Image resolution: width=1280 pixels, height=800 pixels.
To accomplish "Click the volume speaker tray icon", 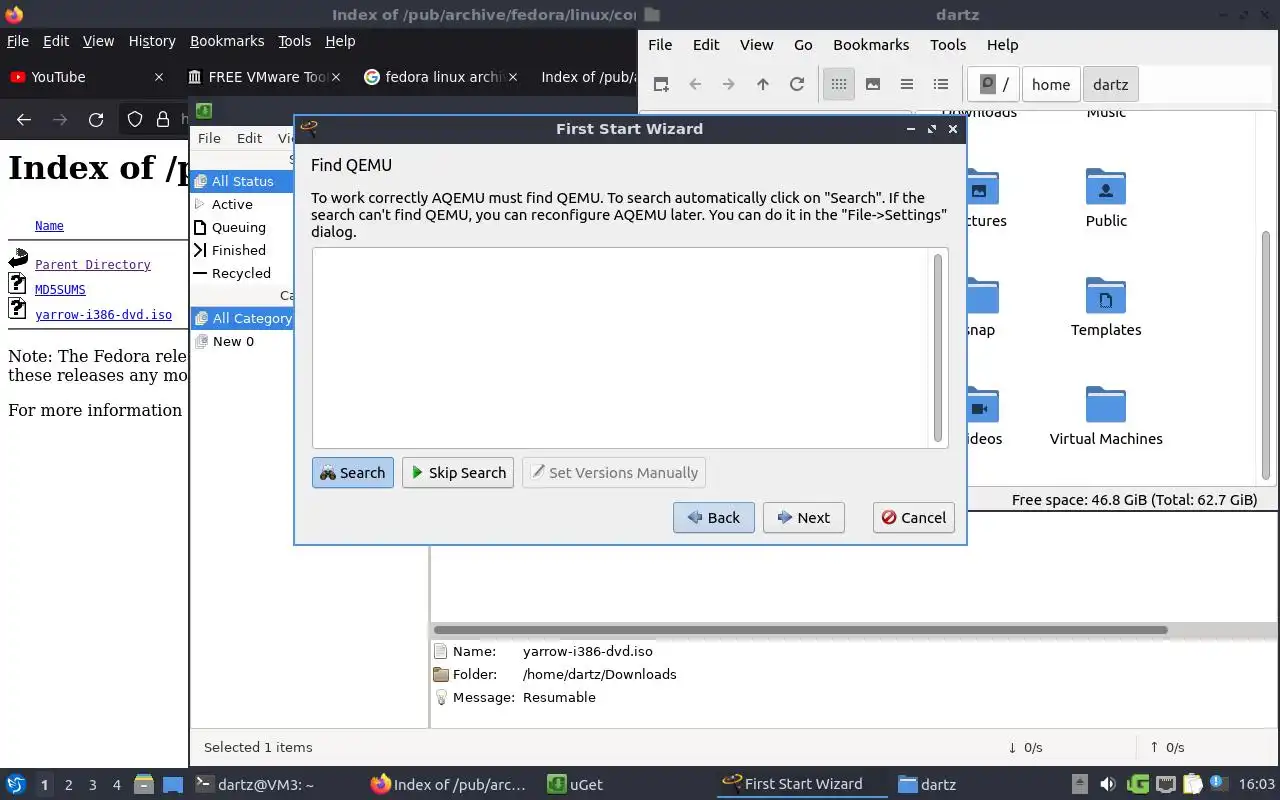I will click(1108, 785).
